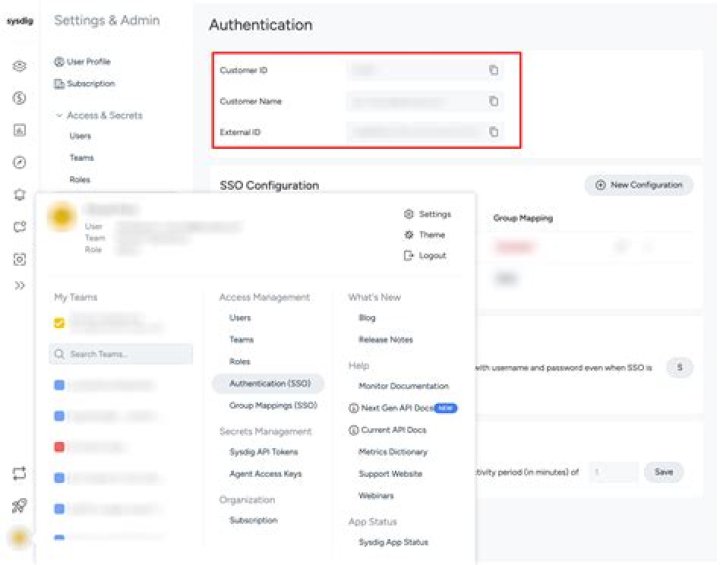Open Webinars link

[x=376, y=496]
